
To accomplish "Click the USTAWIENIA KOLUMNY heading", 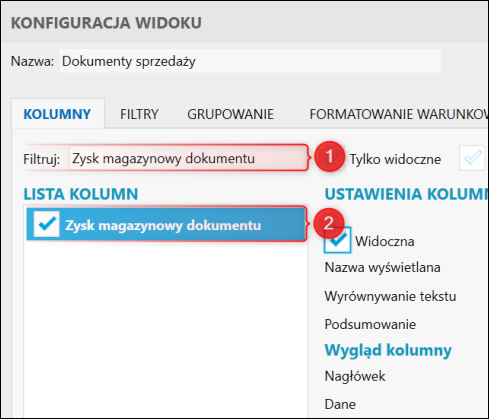I will [x=407, y=194].
